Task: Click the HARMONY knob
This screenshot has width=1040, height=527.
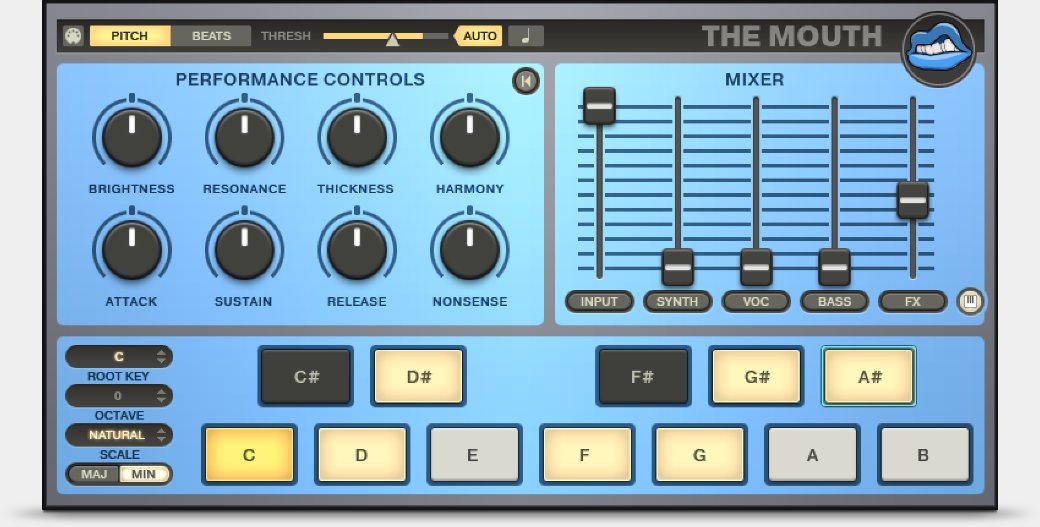Action: click(x=470, y=137)
